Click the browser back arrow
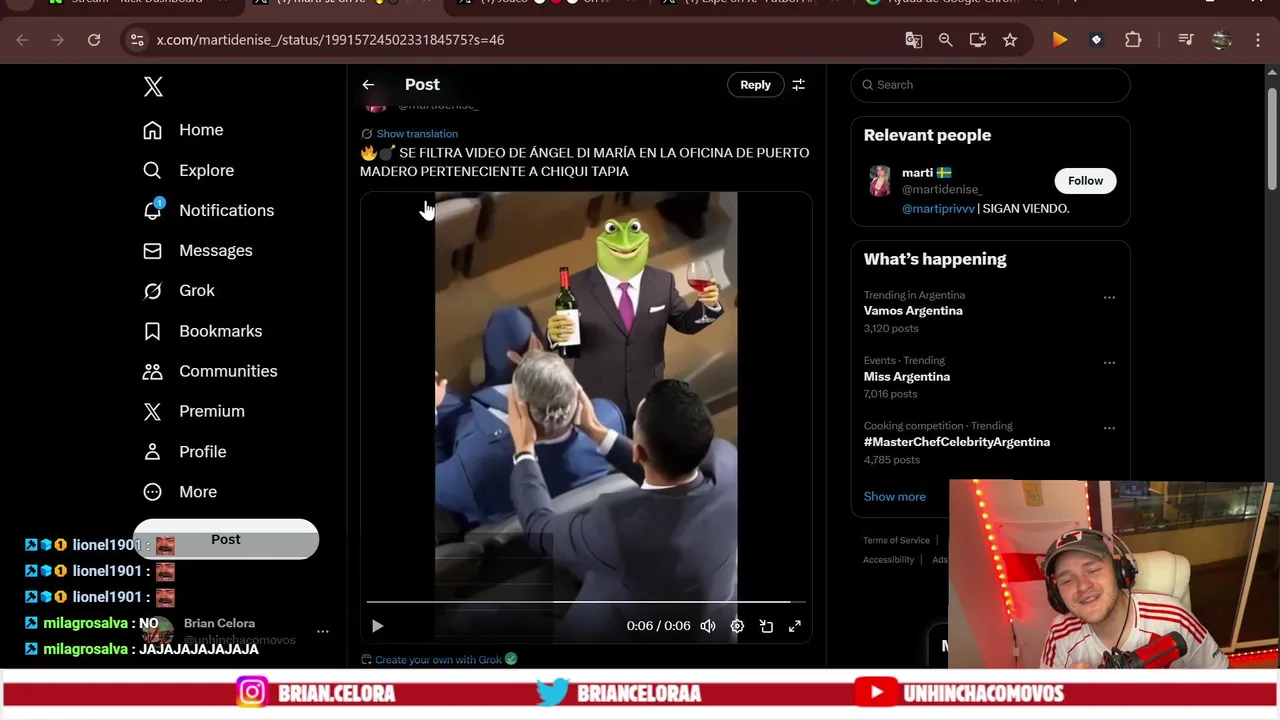The image size is (1280, 720). coord(22,40)
